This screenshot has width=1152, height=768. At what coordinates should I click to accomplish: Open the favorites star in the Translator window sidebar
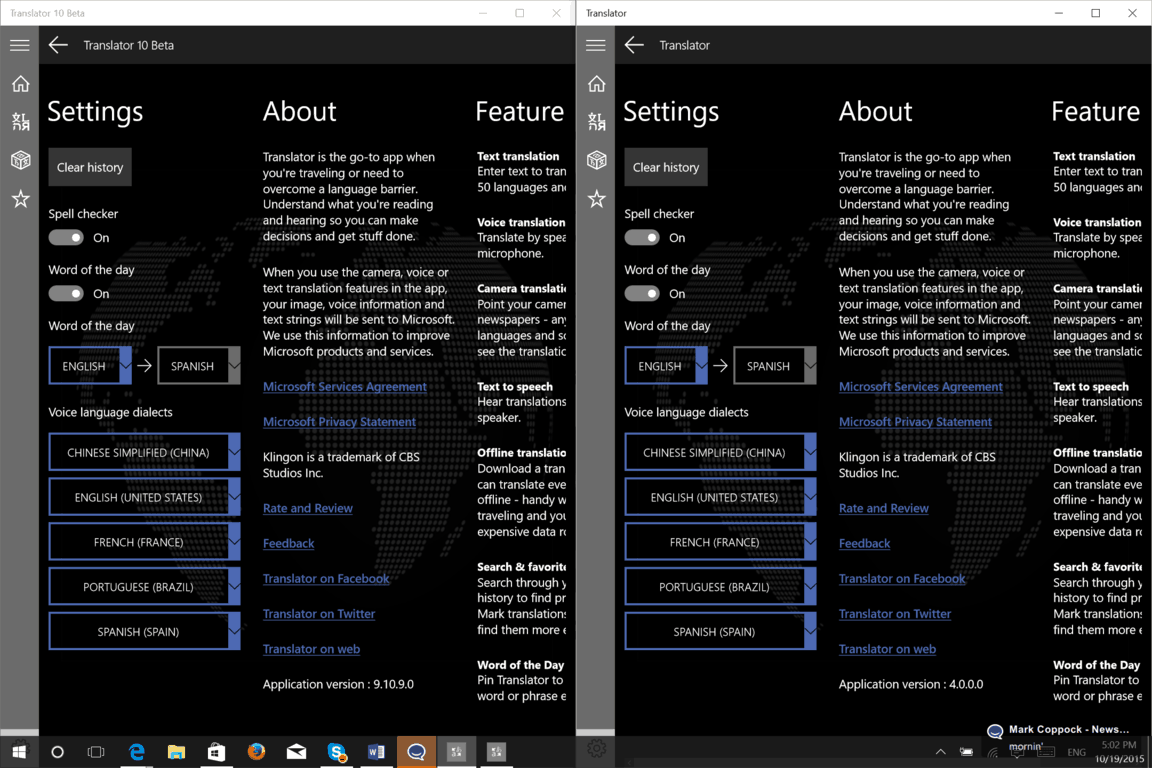597,198
